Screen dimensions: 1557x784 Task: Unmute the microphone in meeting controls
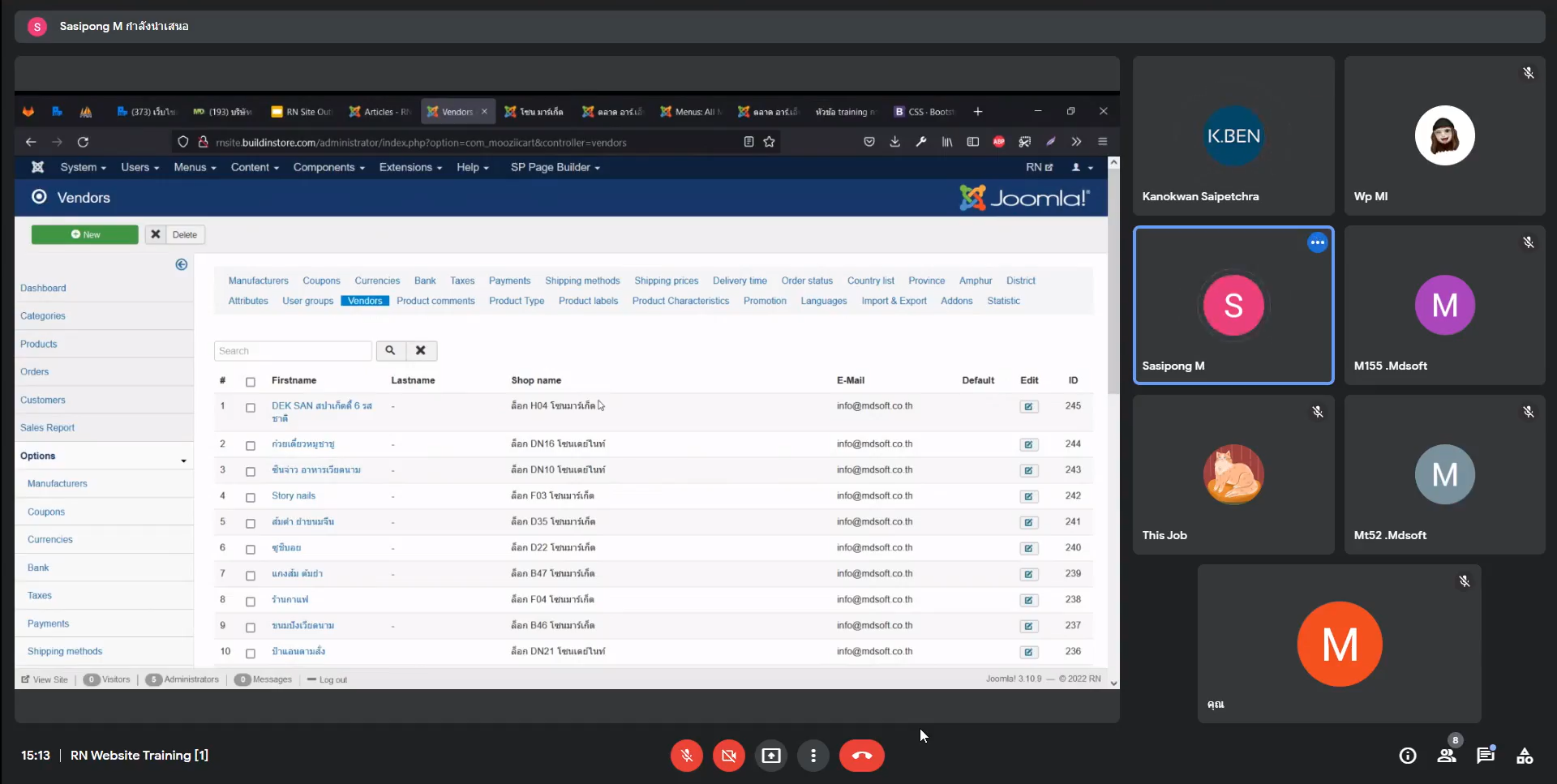coord(686,756)
